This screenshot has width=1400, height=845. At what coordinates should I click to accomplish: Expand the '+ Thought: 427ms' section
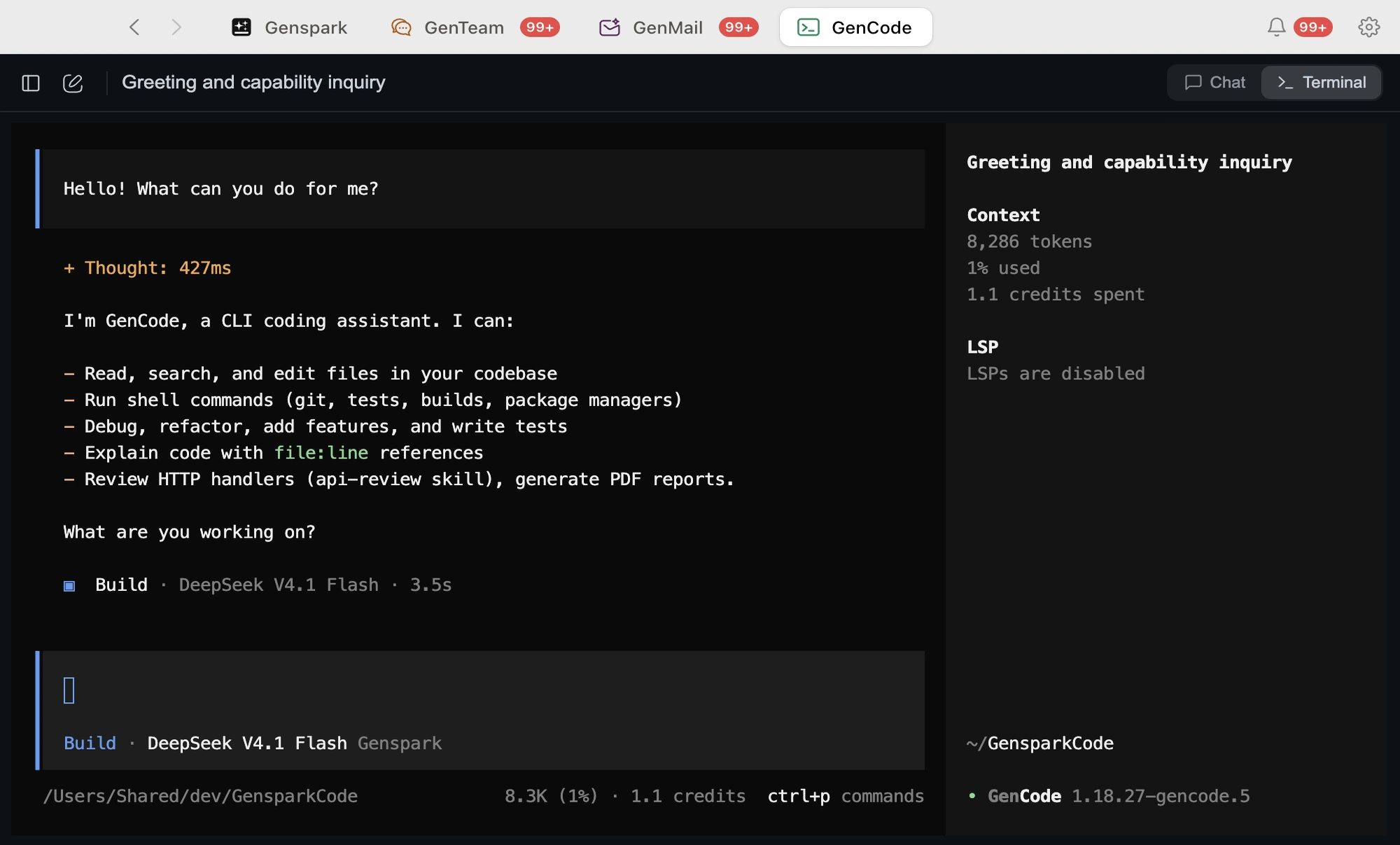[147, 268]
